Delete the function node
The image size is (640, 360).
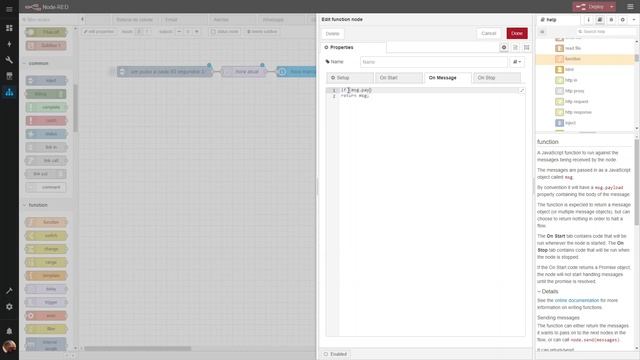[332, 34]
